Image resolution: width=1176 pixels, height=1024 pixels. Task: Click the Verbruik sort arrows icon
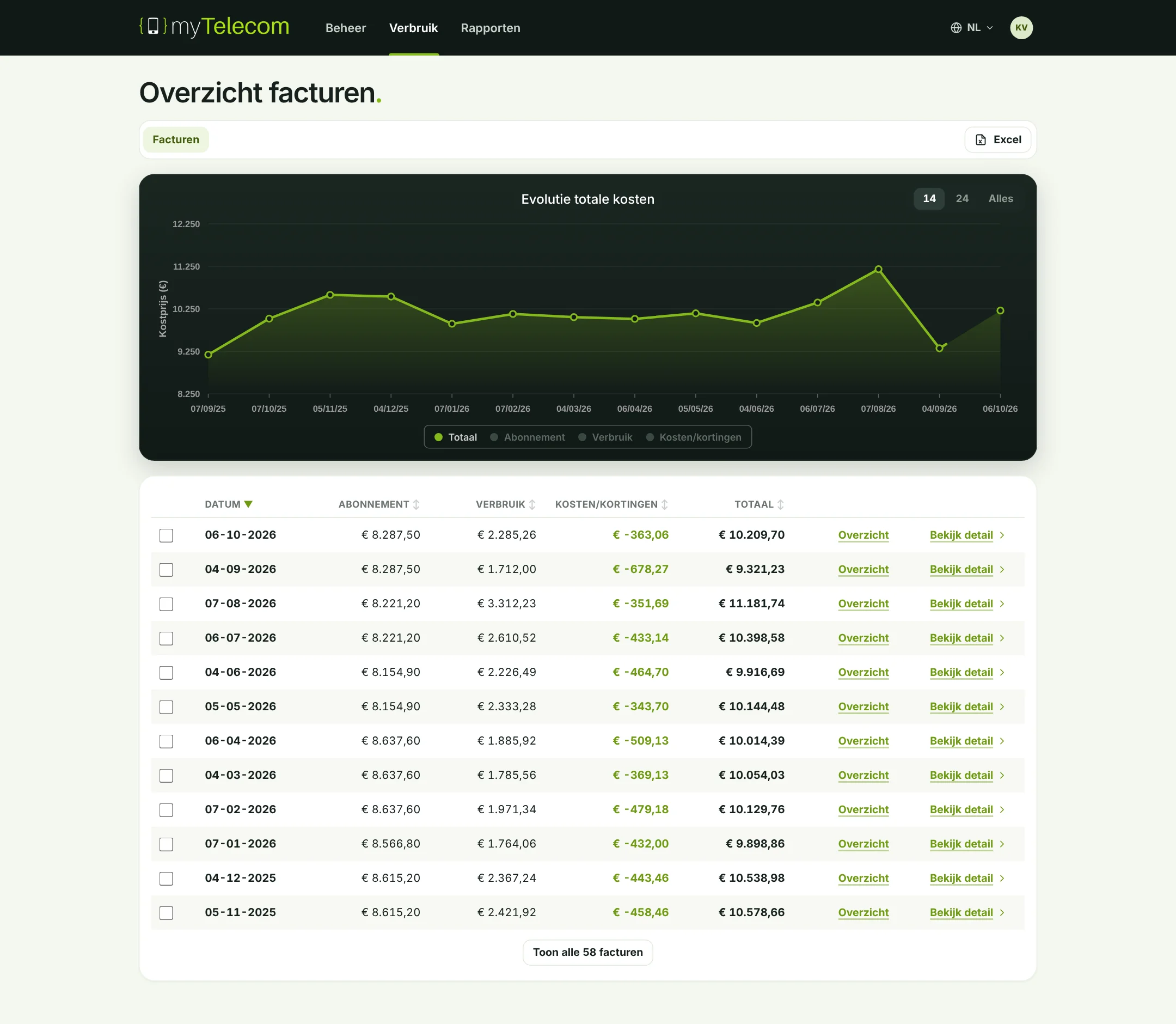[532, 504]
